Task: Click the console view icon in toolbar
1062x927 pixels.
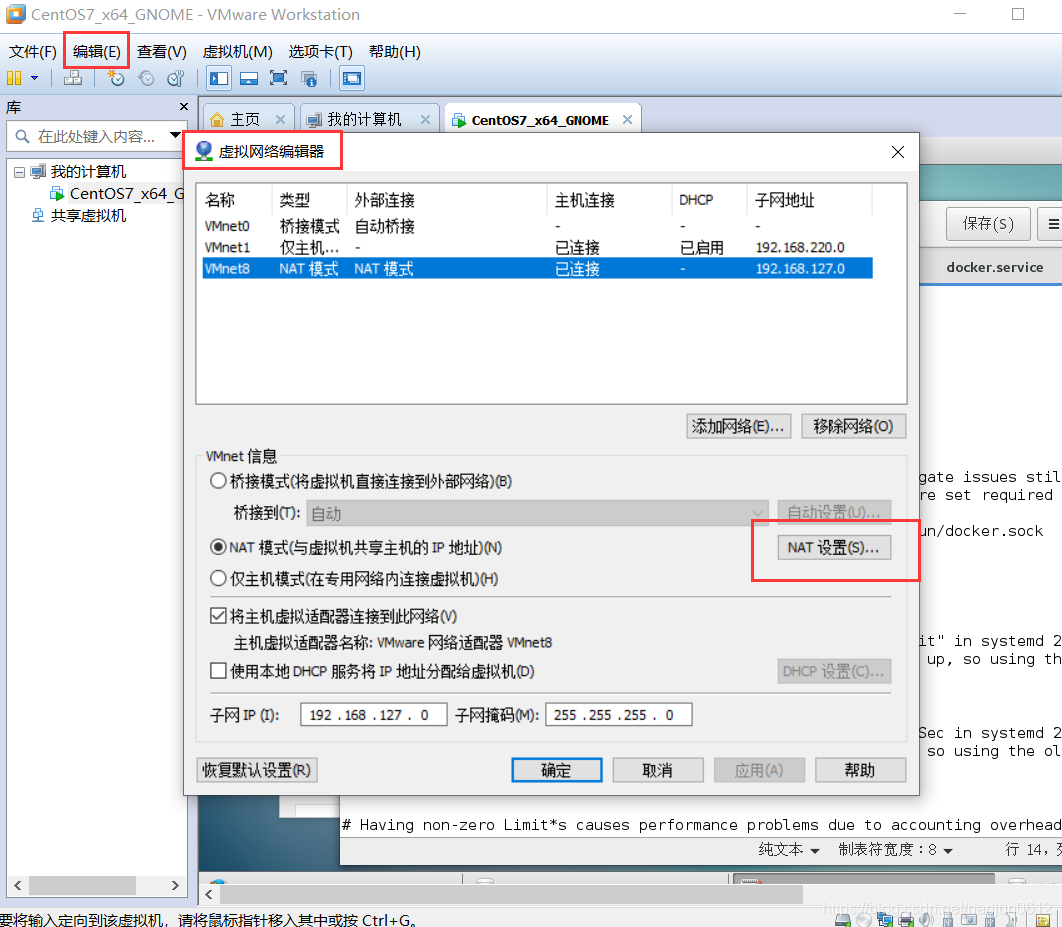Action: [352, 79]
